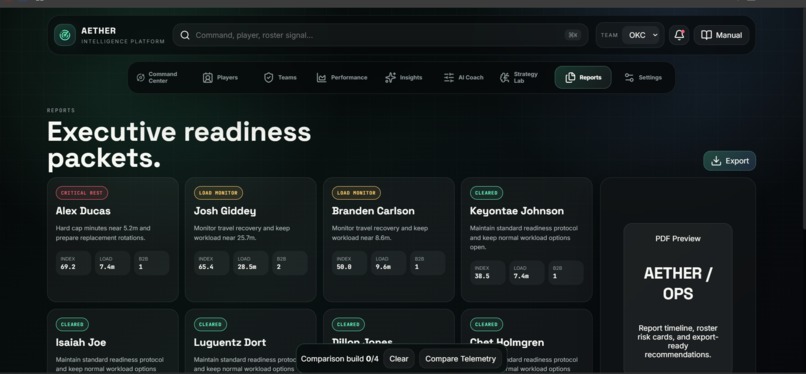Click the Strategy Lab icon
806x374 pixels.
[x=505, y=78]
